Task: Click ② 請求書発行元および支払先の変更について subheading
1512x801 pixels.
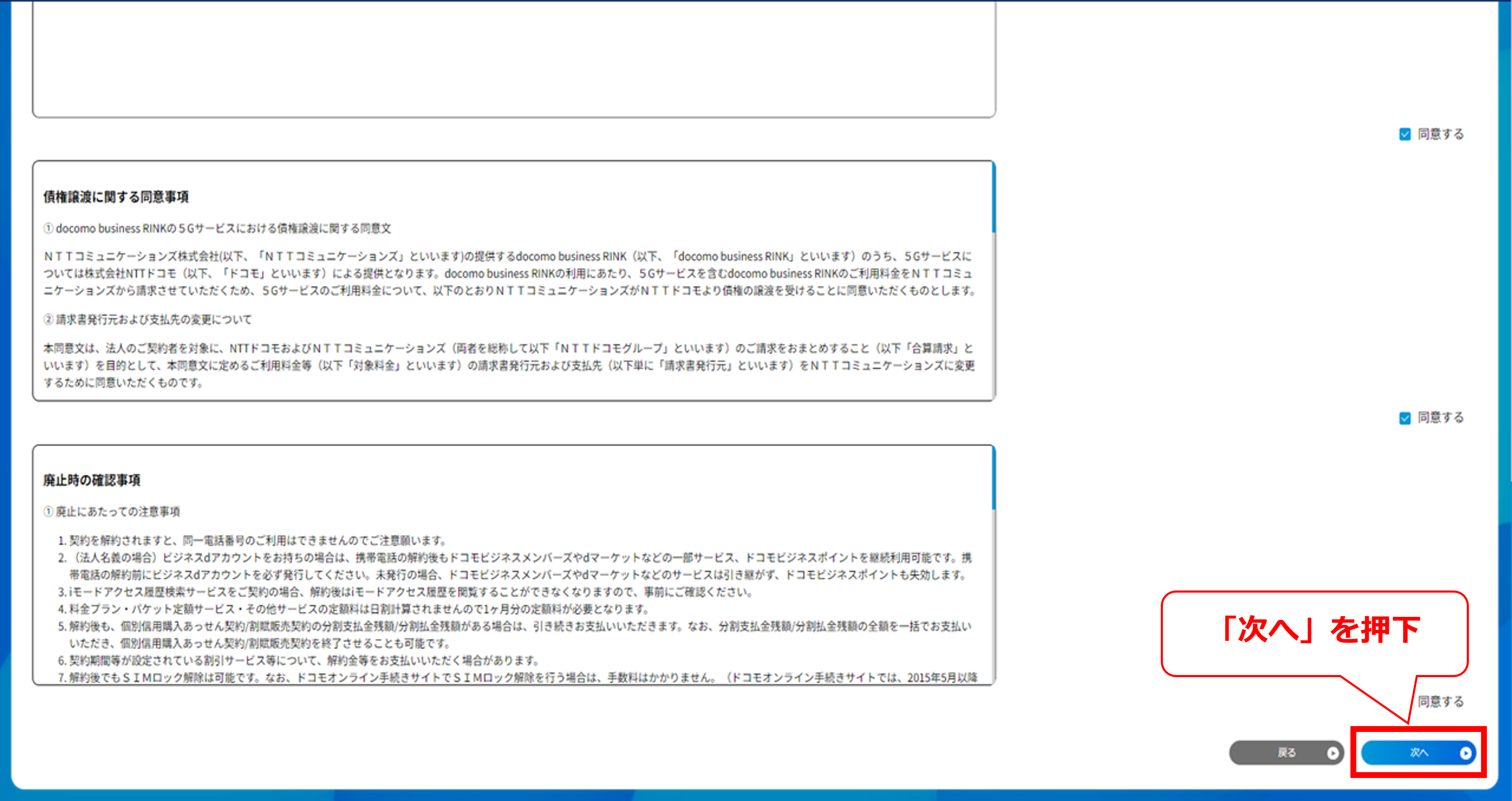Action: click(147, 320)
